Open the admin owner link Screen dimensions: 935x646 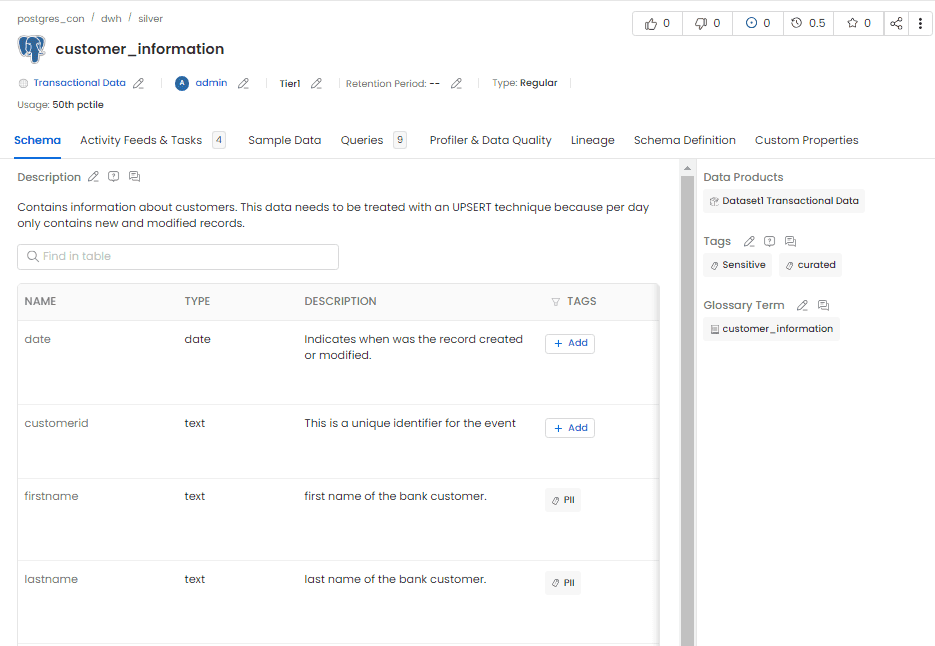click(x=211, y=83)
